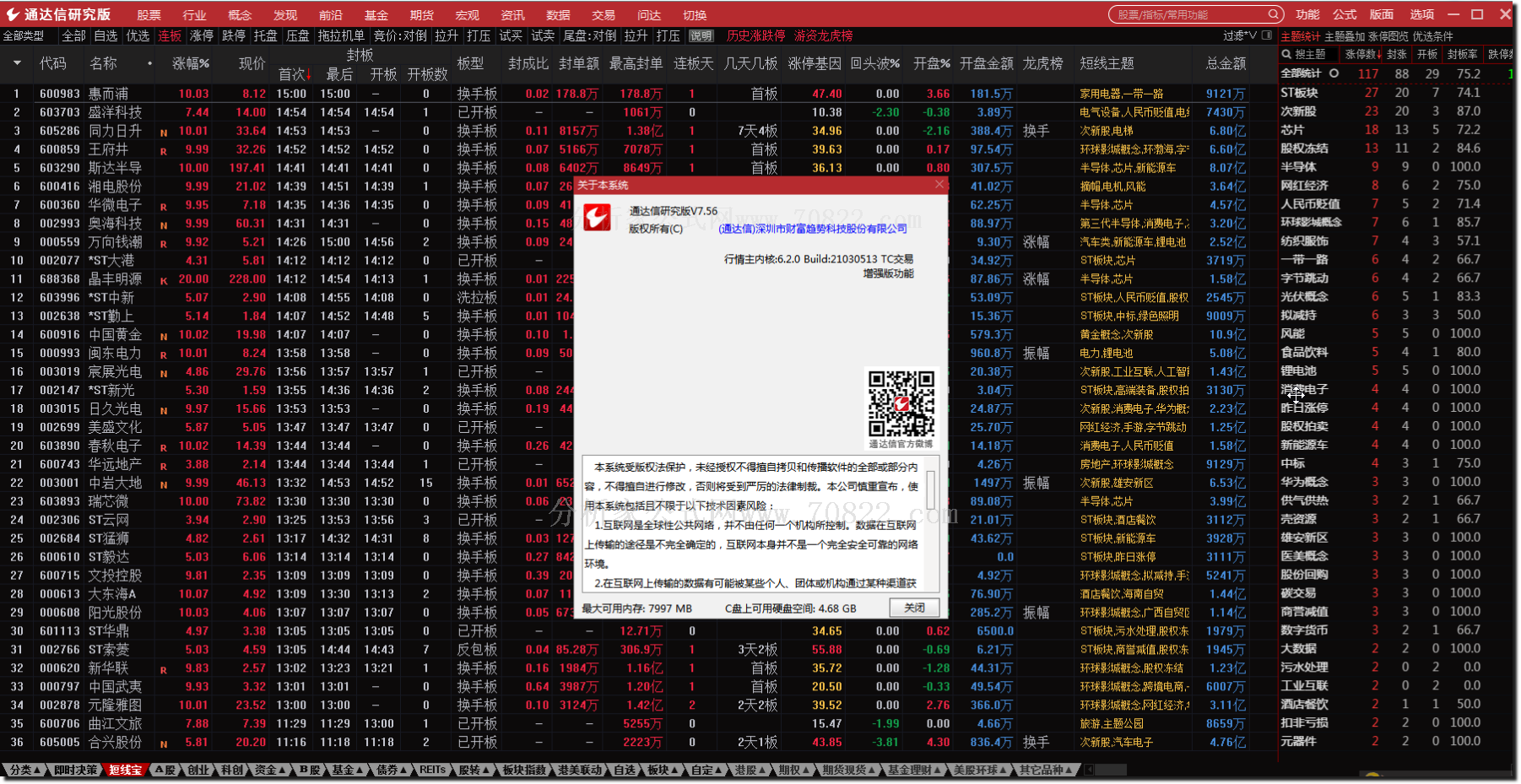Viewport: 1521px width, 784px height.
Task: Click the K marker on 晶丰明源 row
Action: click(164, 281)
